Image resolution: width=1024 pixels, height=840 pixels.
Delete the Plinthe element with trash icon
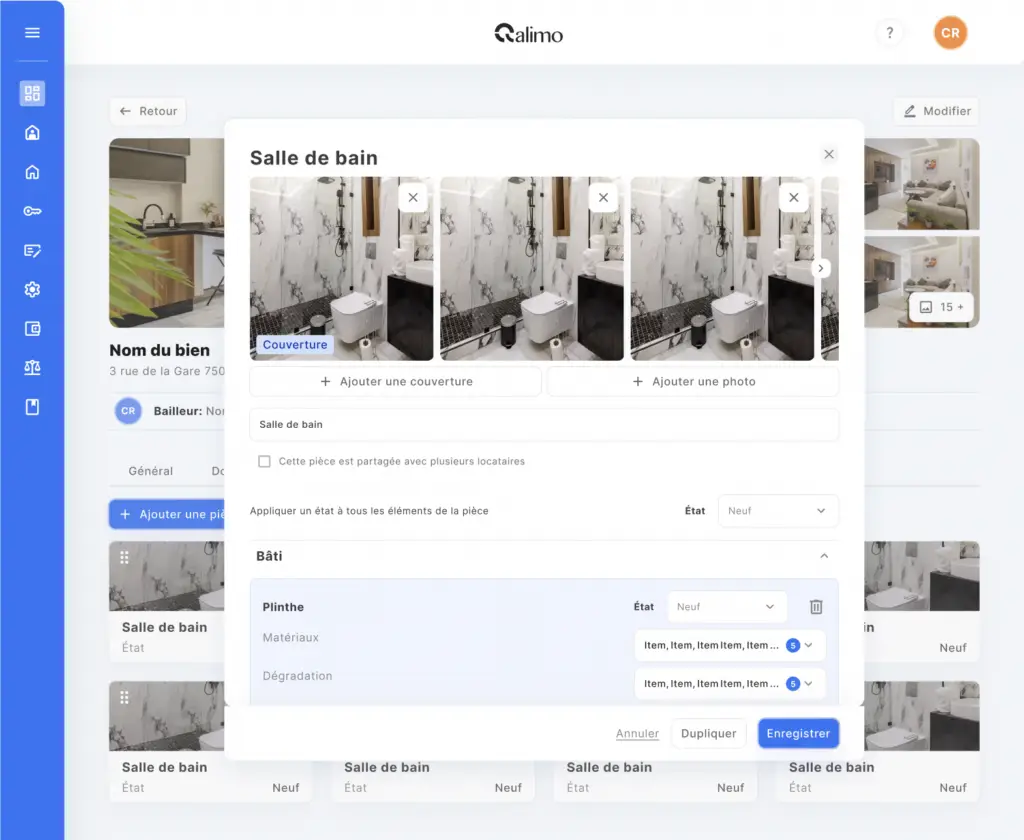click(x=816, y=607)
